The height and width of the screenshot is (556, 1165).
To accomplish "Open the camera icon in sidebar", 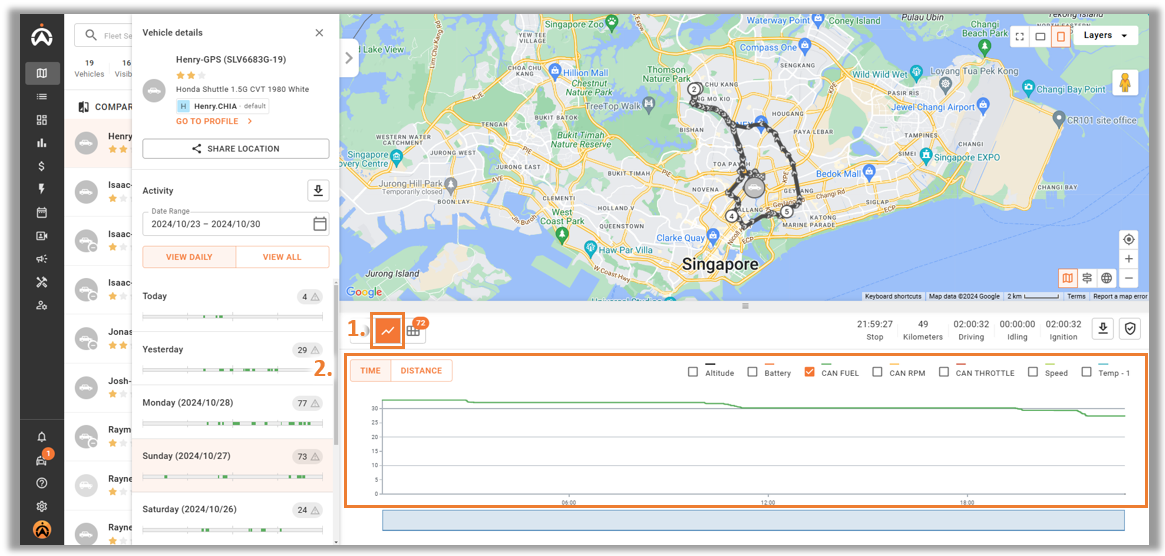I will (42, 236).
